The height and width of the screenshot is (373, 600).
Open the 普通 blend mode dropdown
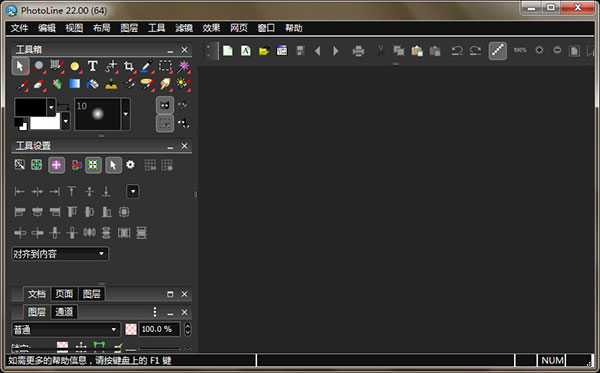pyautogui.click(x=65, y=329)
